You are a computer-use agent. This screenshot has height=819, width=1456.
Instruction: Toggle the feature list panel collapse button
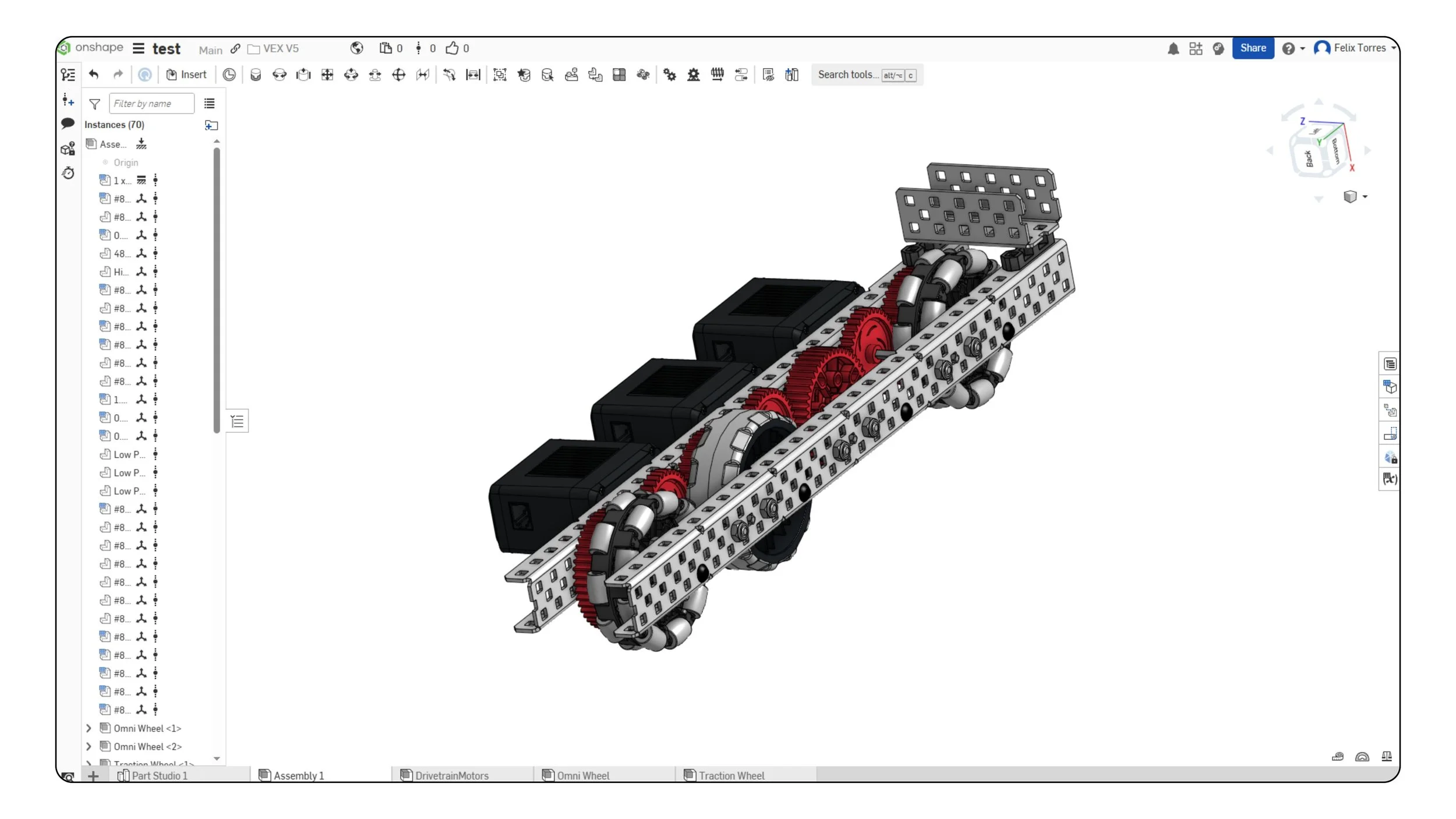(x=237, y=421)
